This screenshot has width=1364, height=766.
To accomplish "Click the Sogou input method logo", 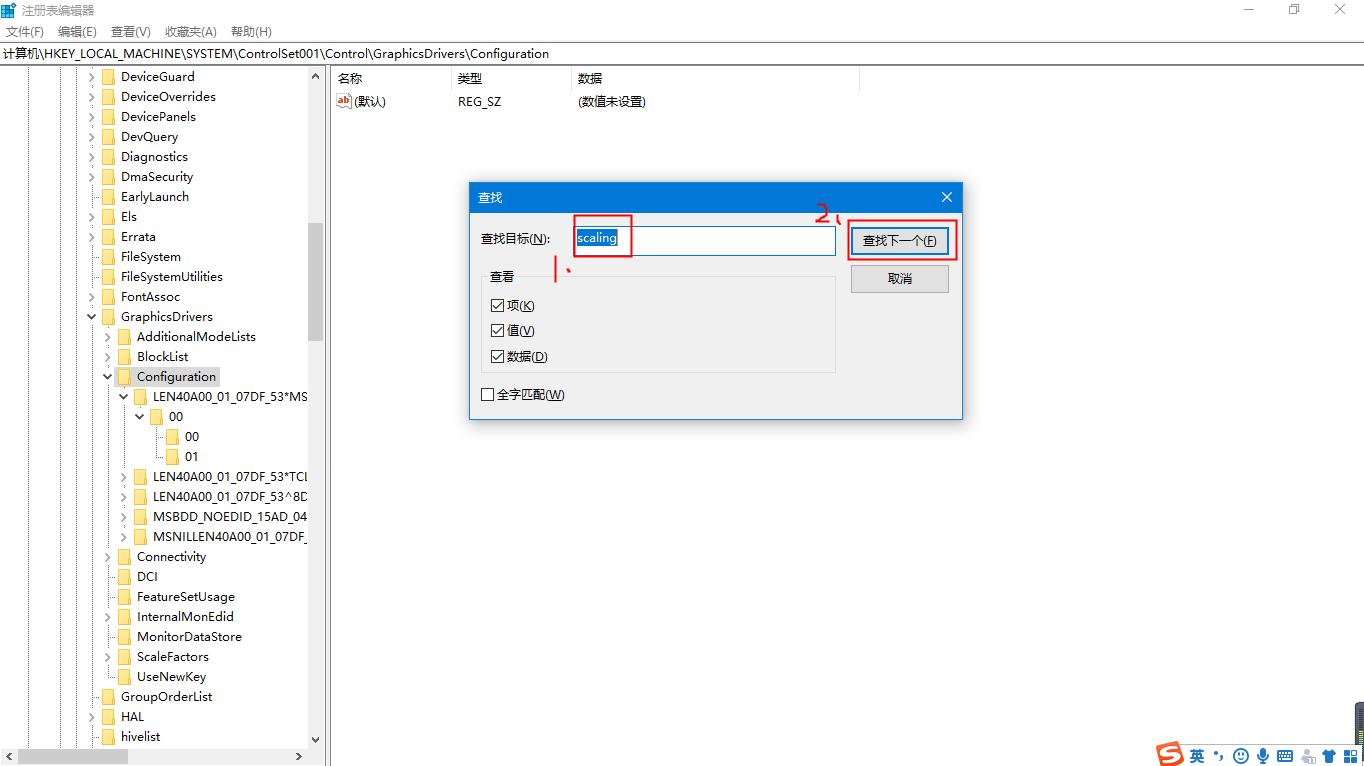I will (1171, 755).
